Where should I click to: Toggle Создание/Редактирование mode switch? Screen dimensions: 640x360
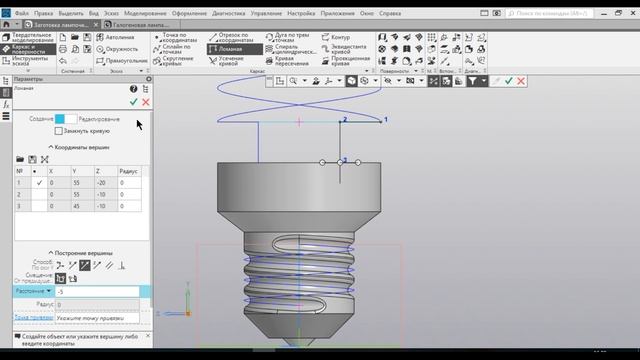(x=66, y=119)
